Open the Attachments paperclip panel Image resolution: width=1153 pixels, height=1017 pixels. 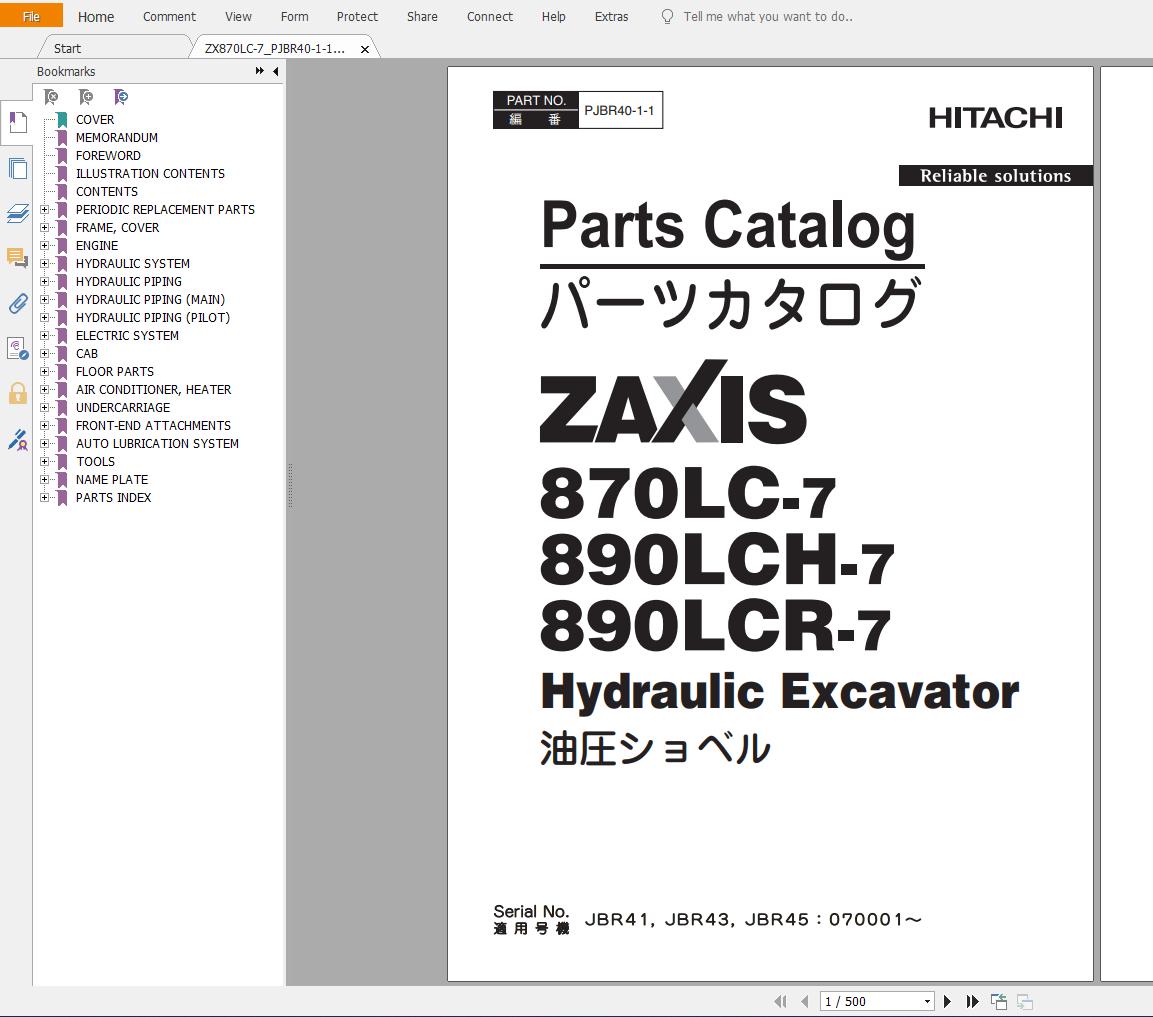tap(18, 303)
